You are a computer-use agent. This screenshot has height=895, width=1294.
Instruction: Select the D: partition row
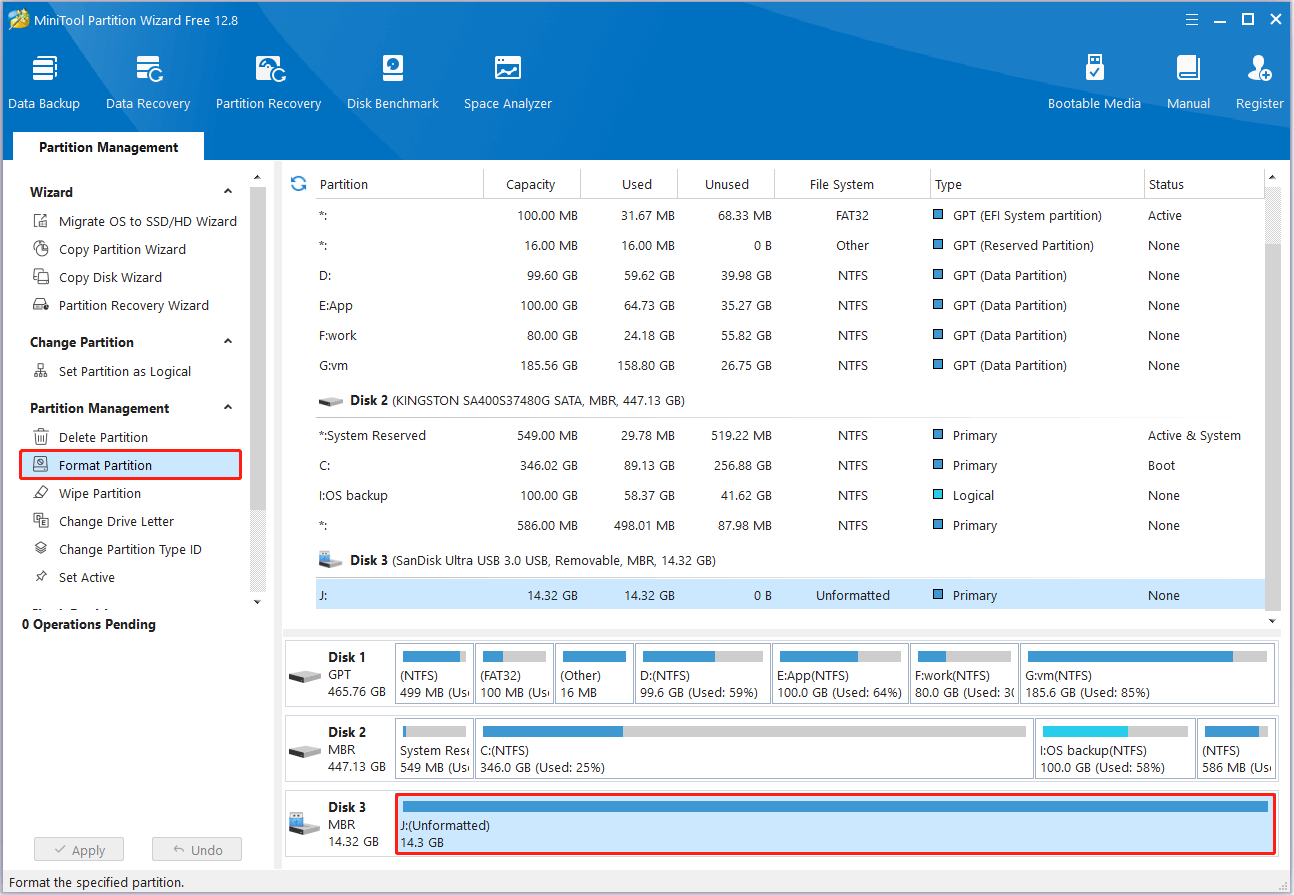tap(790, 275)
